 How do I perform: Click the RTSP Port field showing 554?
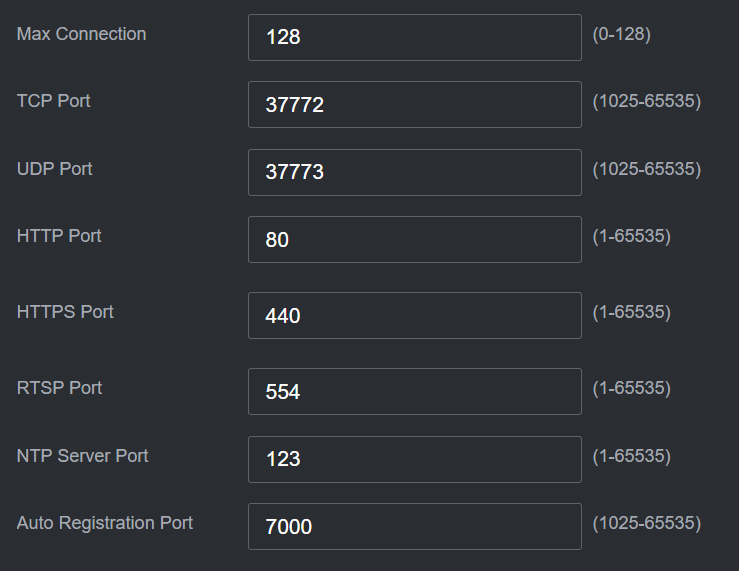coord(414,391)
